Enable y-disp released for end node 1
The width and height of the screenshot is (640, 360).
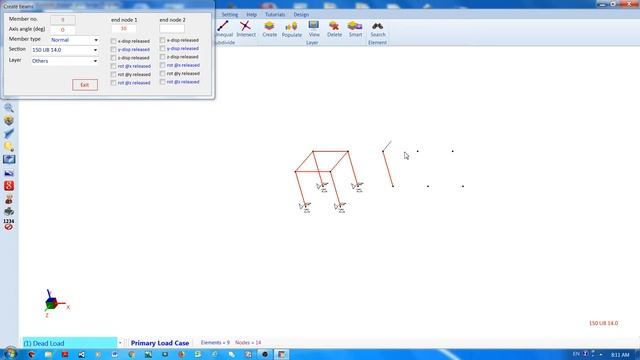click(x=113, y=49)
